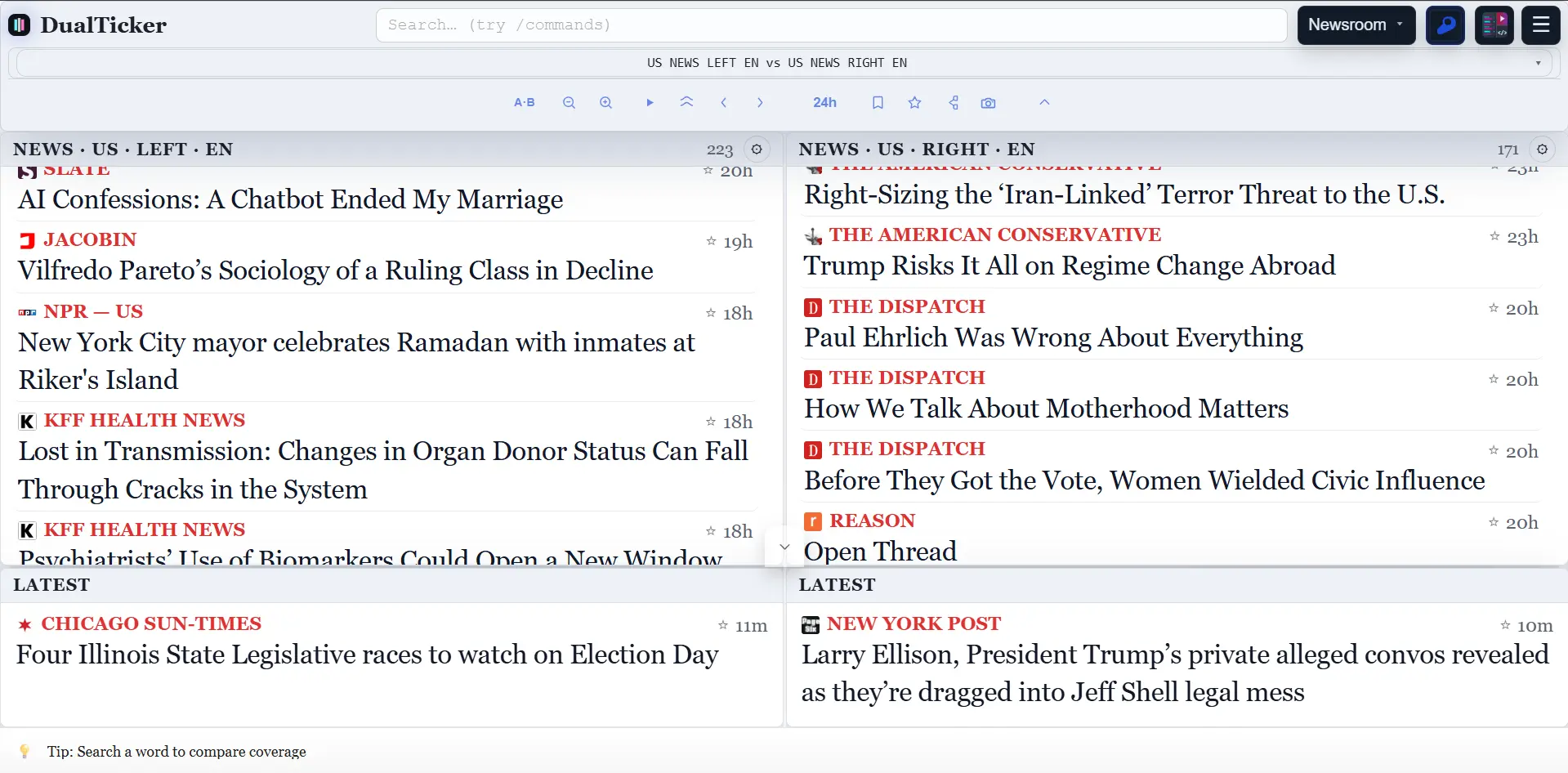Click the Reason source logo icon
Viewport: 1568px width, 773px height.
click(x=813, y=521)
